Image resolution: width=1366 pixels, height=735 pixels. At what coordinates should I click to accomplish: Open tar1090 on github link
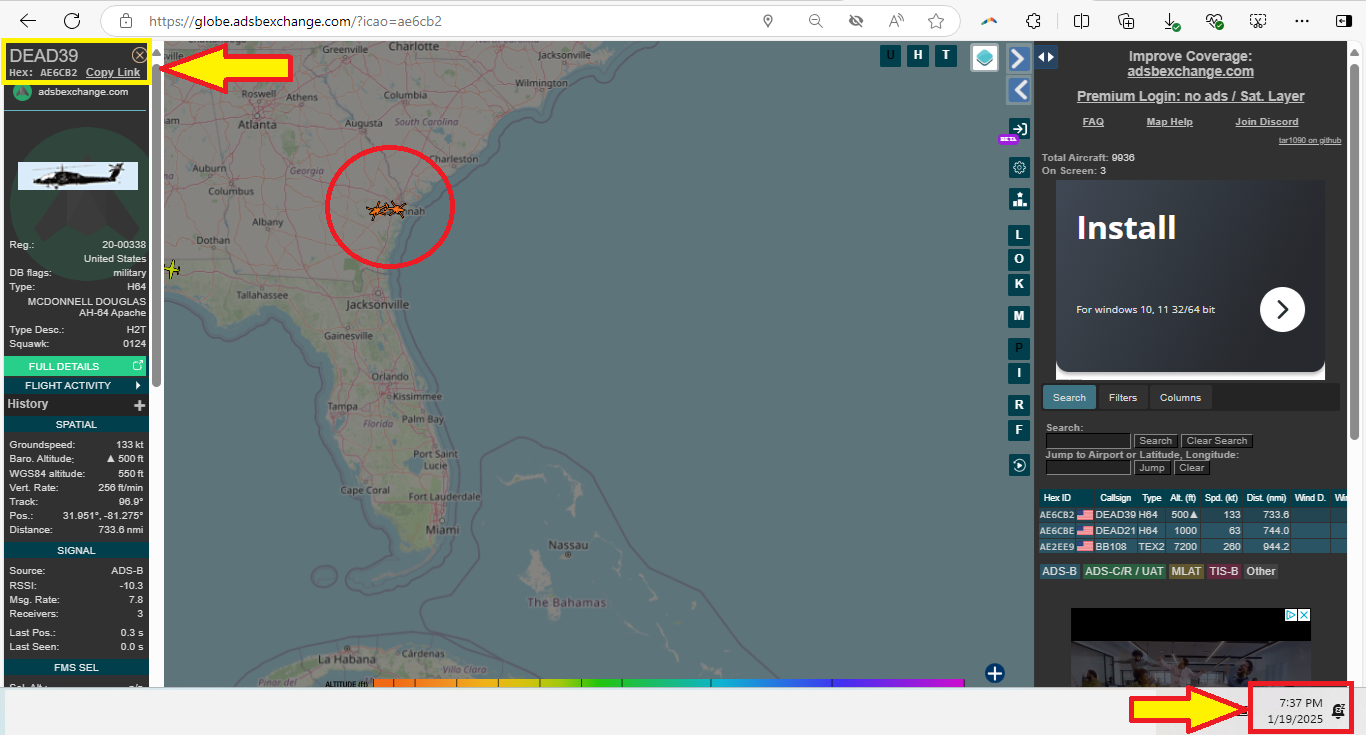pyautogui.click(x=1310, y=140)
